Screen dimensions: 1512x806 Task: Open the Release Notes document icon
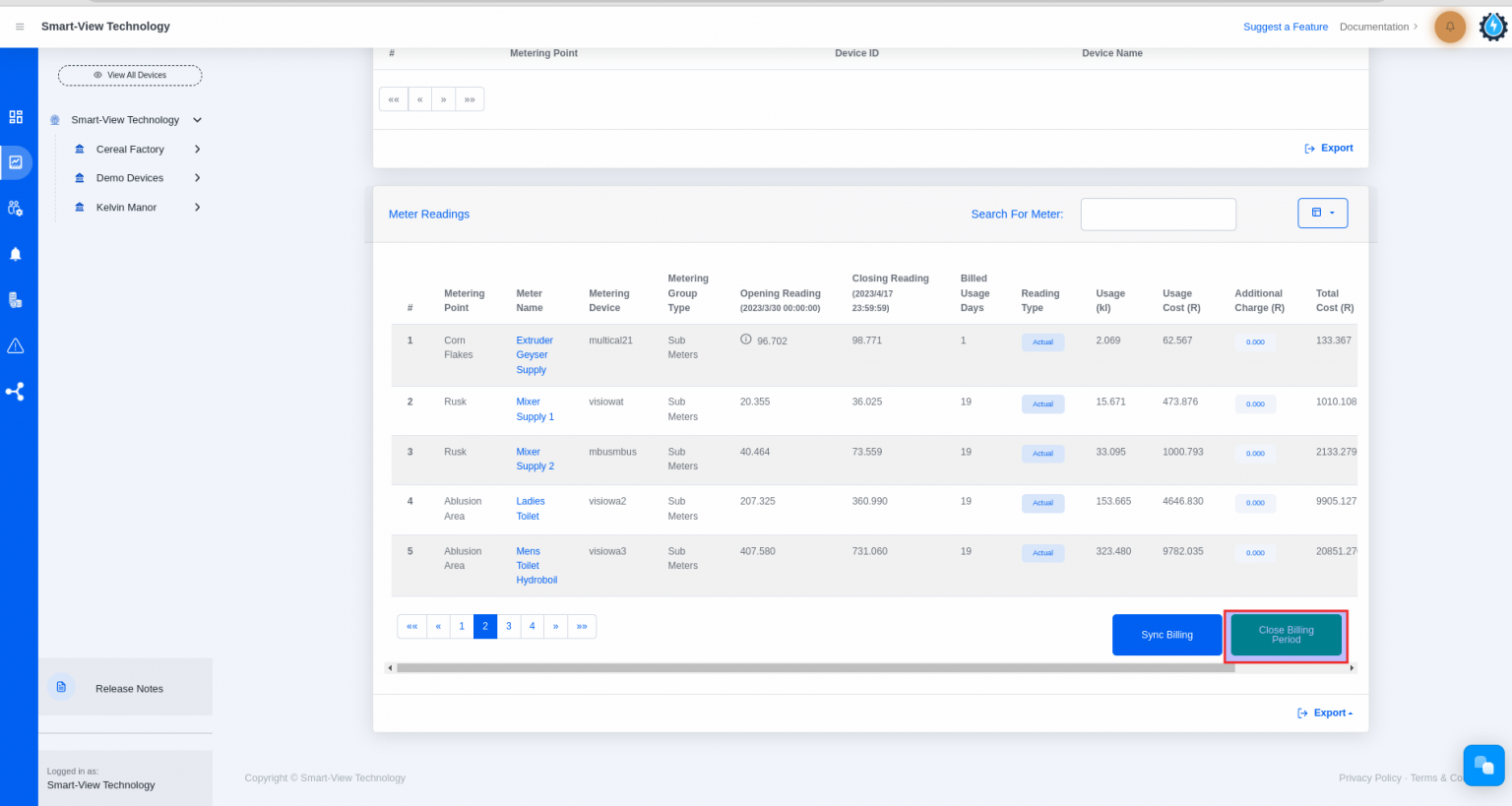click(61, 686)
